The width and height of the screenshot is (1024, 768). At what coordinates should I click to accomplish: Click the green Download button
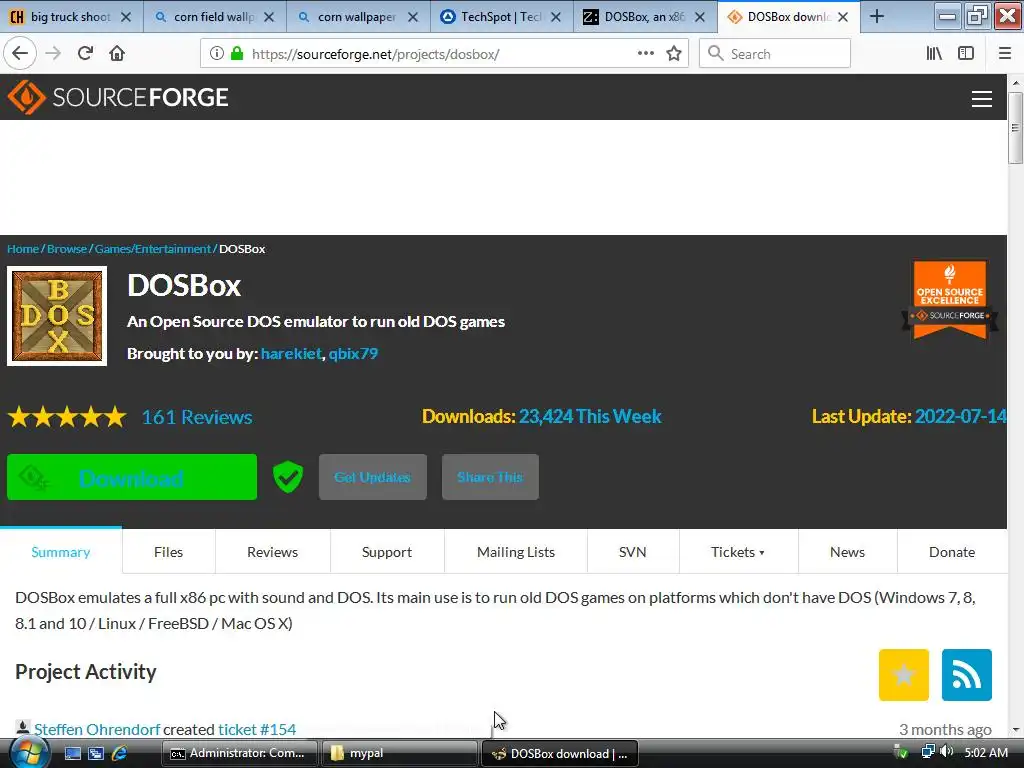point(132,477)
